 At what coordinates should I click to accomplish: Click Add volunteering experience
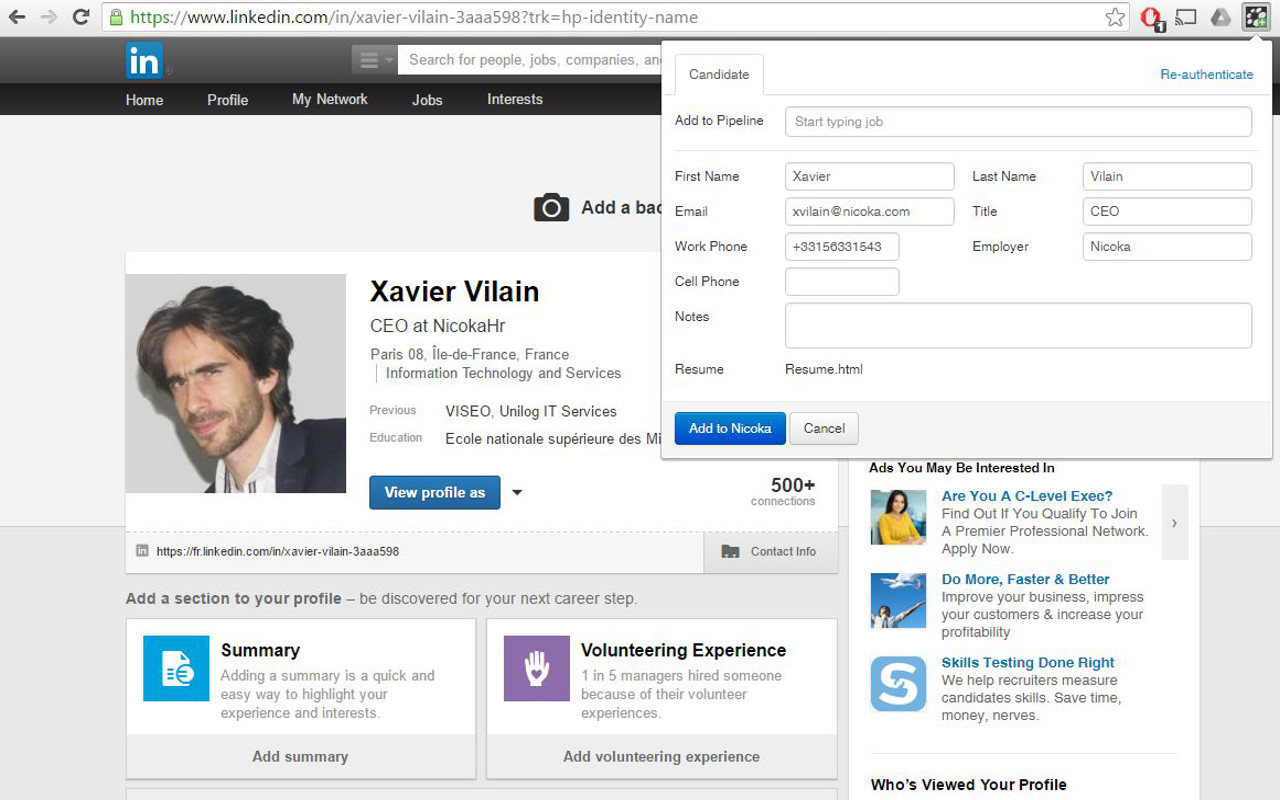[661, 757]
